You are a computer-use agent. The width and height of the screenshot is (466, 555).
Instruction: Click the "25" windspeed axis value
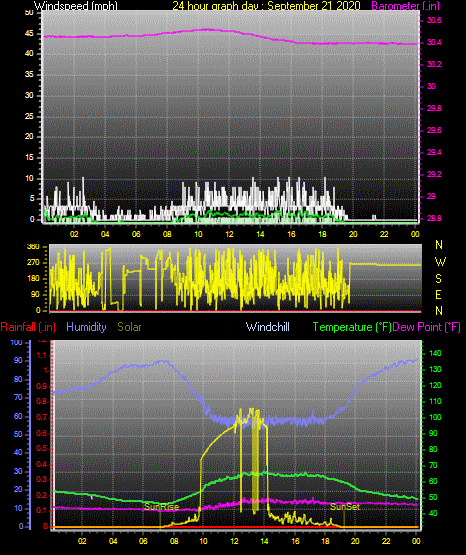click(29, 116)
